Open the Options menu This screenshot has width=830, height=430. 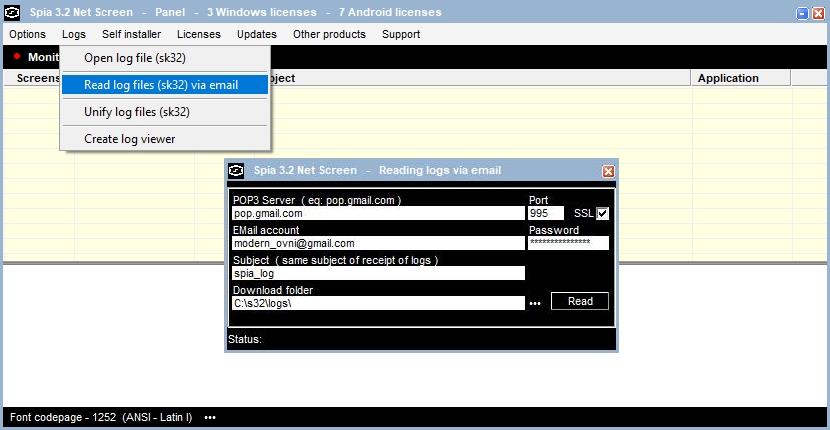point(28,34)
